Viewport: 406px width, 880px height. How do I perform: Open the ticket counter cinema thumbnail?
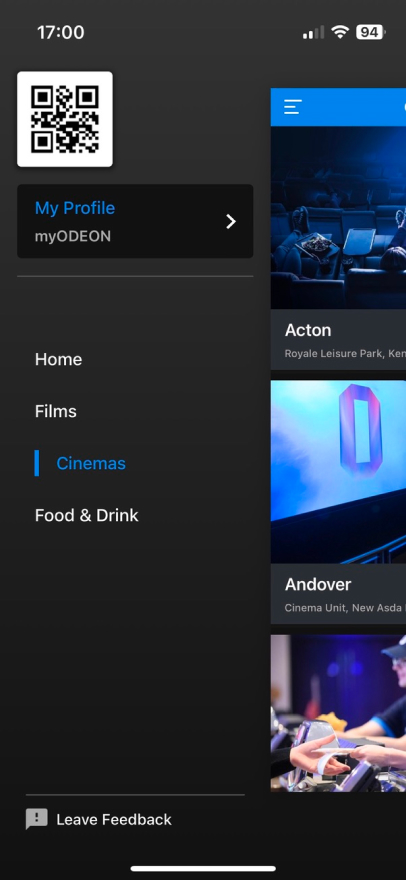tap(338, 713)
